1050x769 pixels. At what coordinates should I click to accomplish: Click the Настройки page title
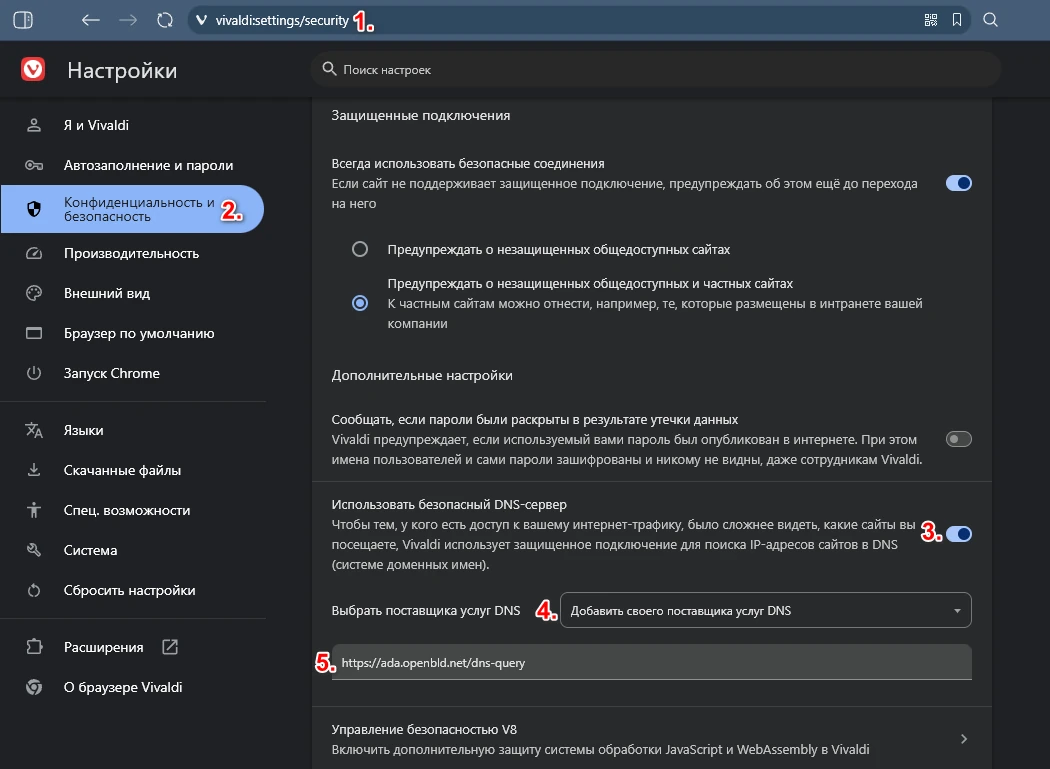coord(122,70)
